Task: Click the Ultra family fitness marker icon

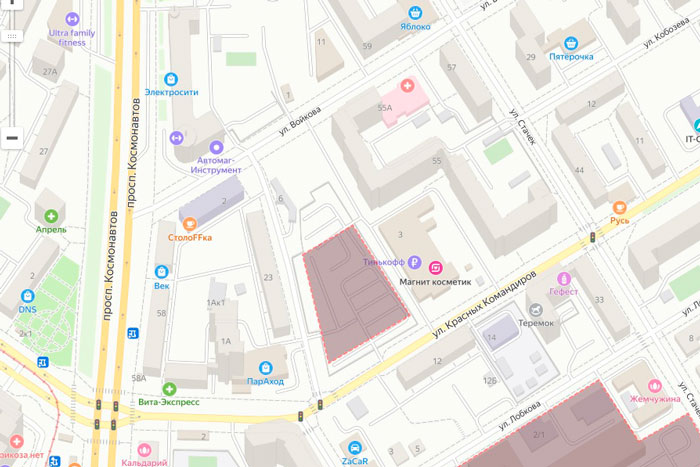Action: pos(72,19)
